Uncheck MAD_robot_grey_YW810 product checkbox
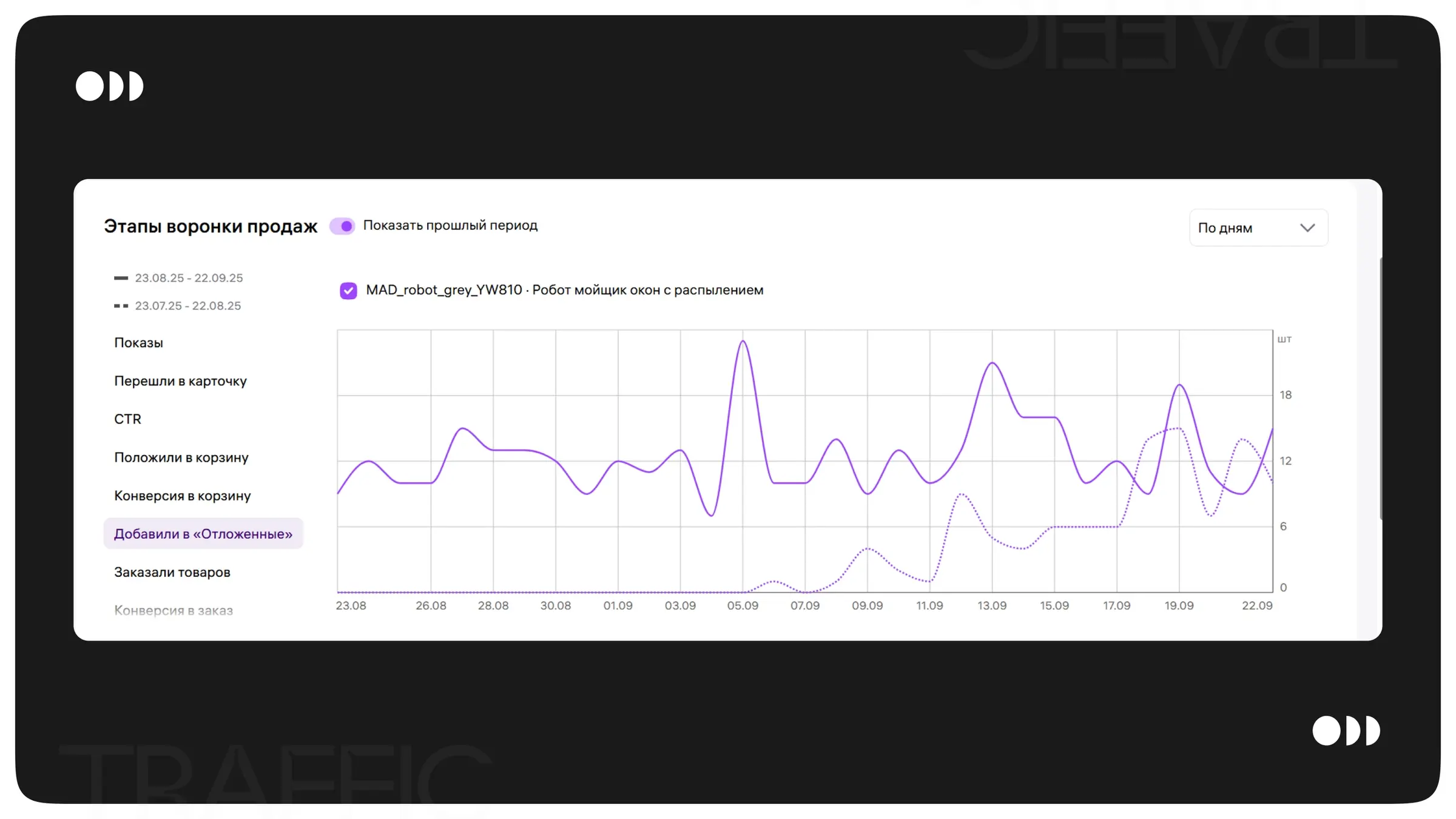Viewport: 1456px width, 819px height. (348, 291)
